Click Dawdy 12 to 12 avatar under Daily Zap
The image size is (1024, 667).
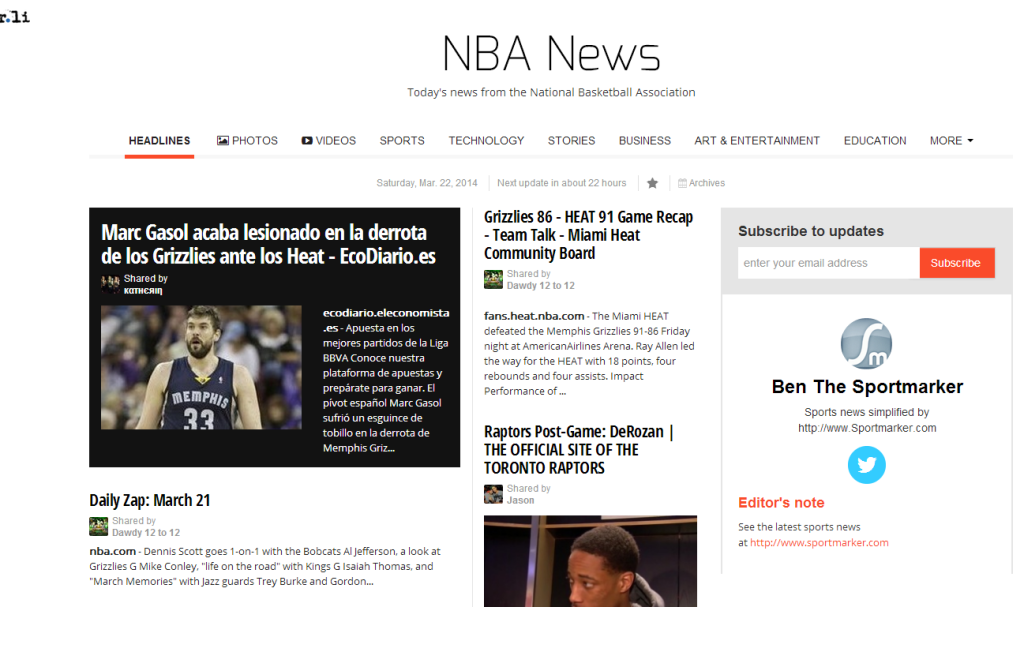click(x=99, y=527)
